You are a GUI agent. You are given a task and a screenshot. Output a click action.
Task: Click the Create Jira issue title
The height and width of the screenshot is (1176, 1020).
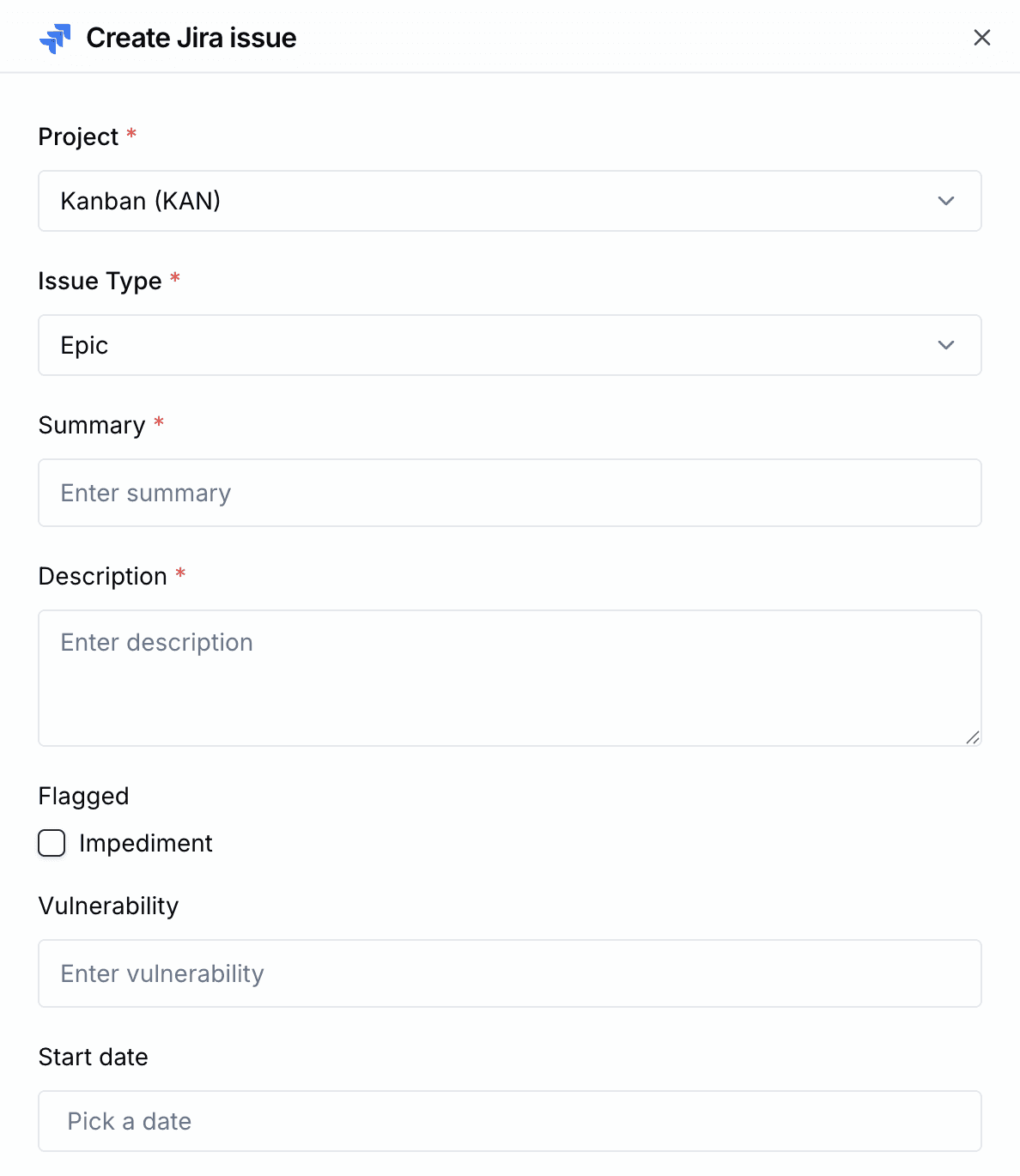tap(191, 38)
